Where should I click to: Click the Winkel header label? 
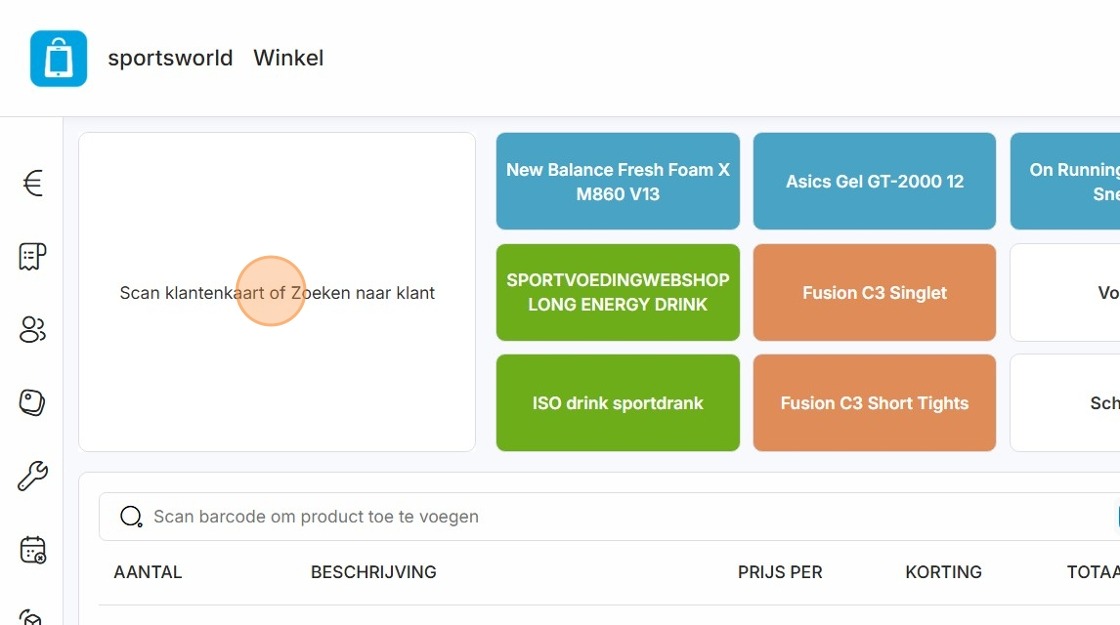289,58
